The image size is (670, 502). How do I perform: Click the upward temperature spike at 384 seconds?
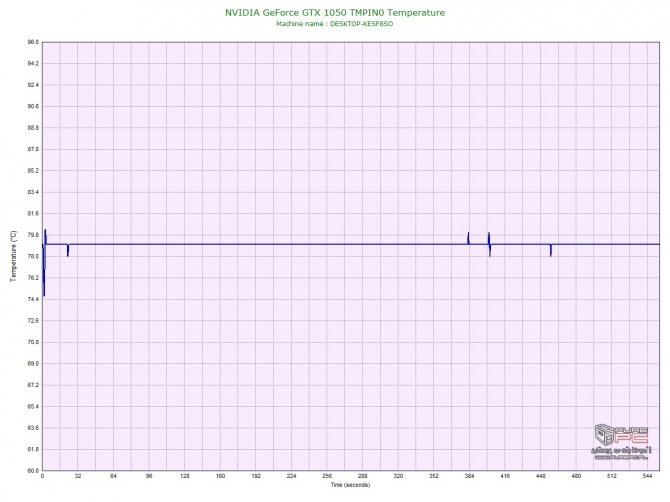click(469, 238)
